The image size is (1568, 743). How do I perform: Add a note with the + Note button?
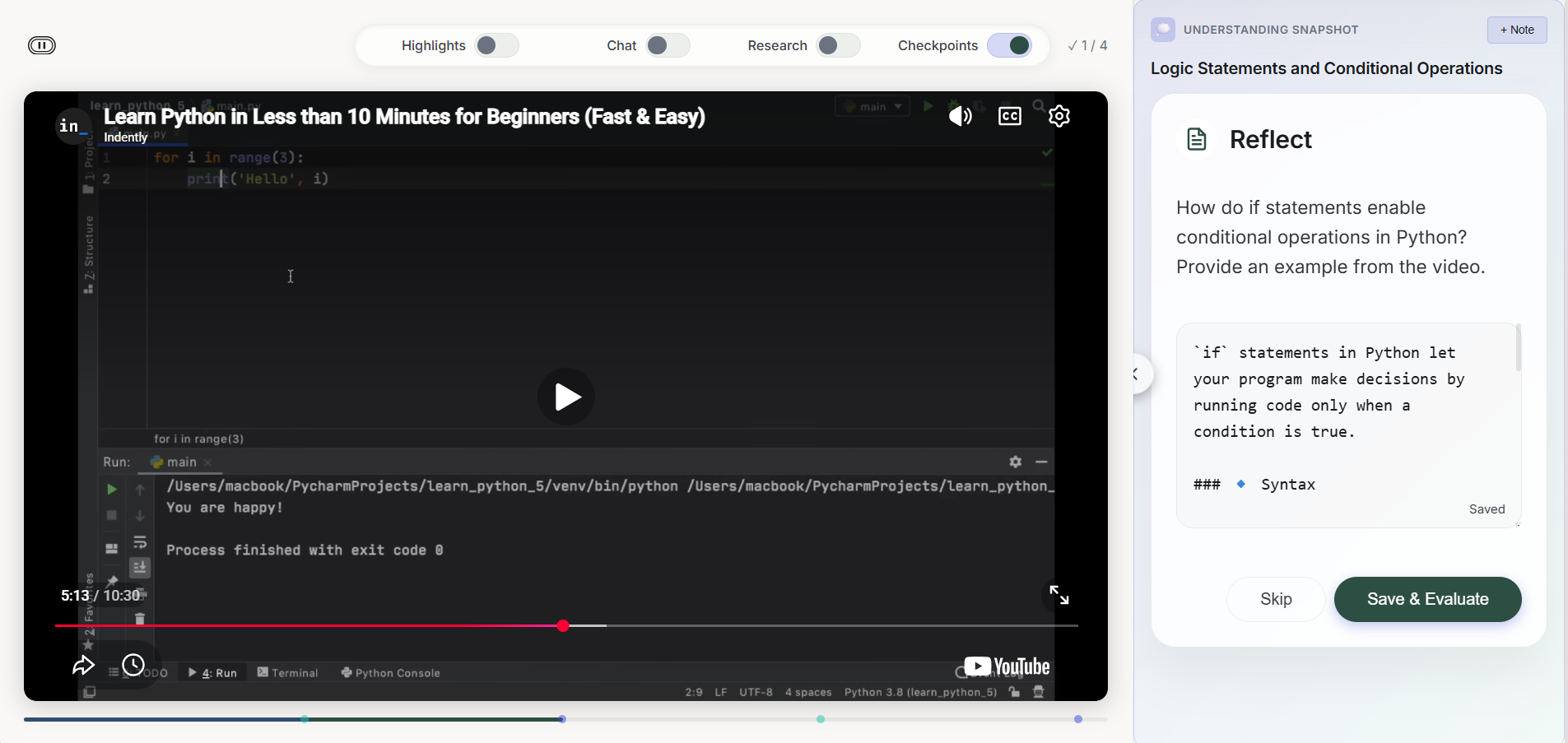coord(1516,30)
